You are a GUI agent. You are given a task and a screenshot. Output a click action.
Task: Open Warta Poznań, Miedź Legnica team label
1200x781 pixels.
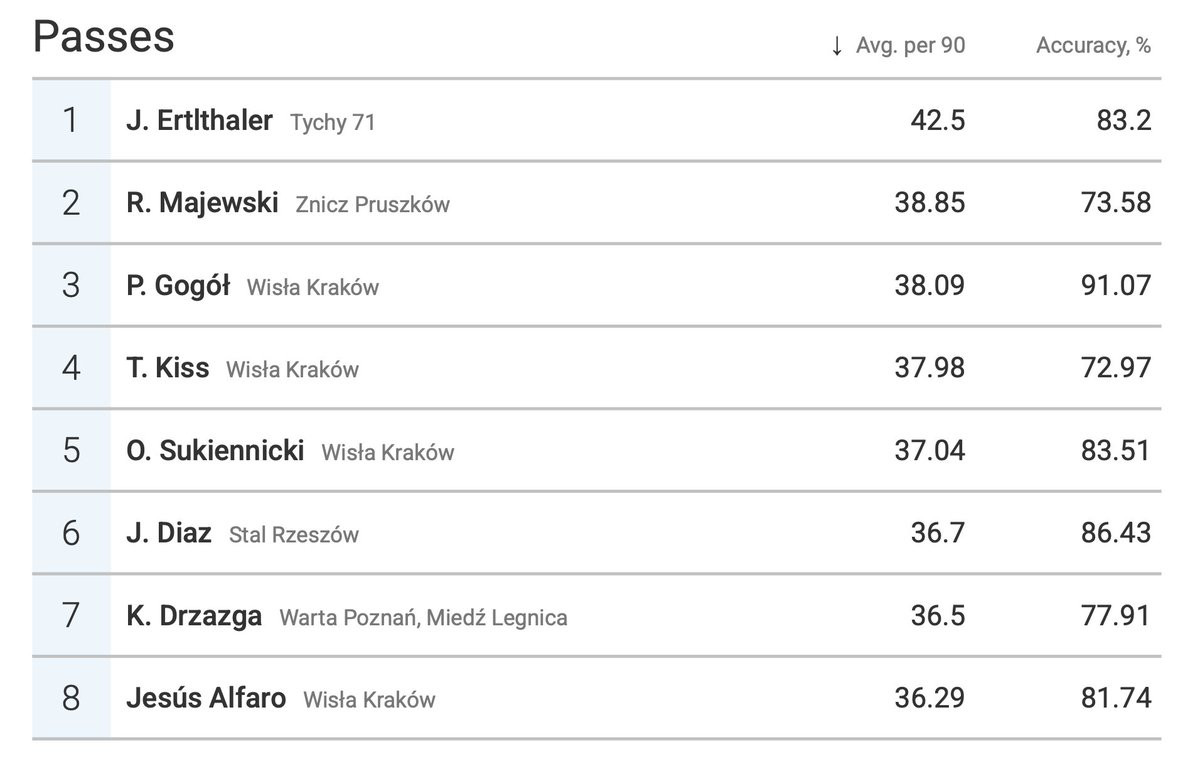pos(423,618)
